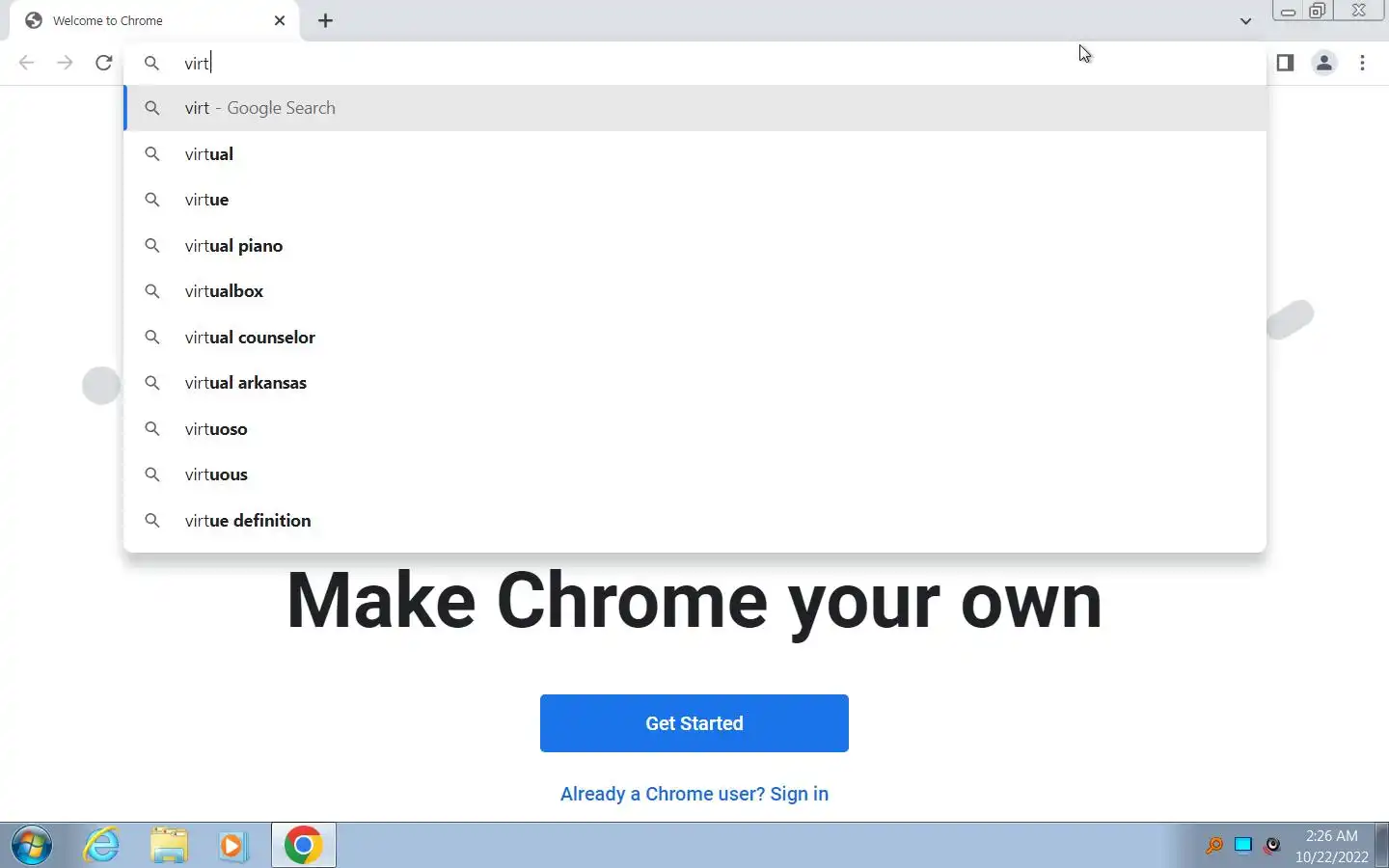
Task: Choose the 'virtual counselor' suggestion
Action: coord(694,338)
